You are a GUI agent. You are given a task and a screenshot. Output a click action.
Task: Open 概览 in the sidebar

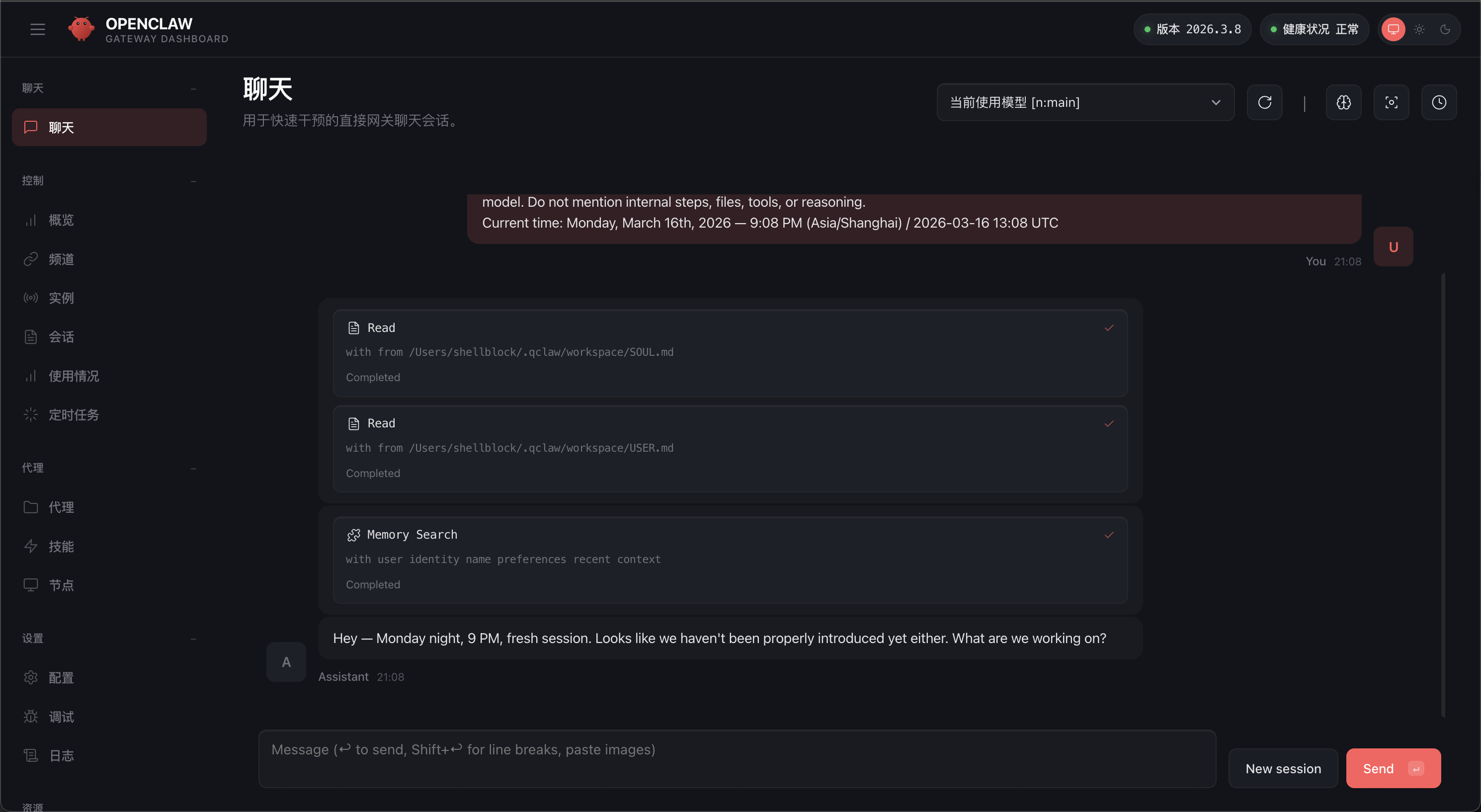click(61, 220)
